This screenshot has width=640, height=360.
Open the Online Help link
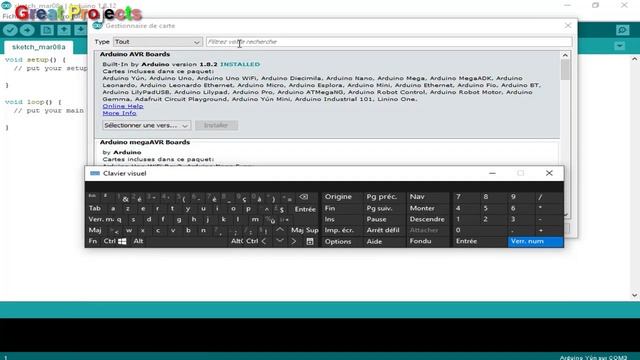coord(123,106)
